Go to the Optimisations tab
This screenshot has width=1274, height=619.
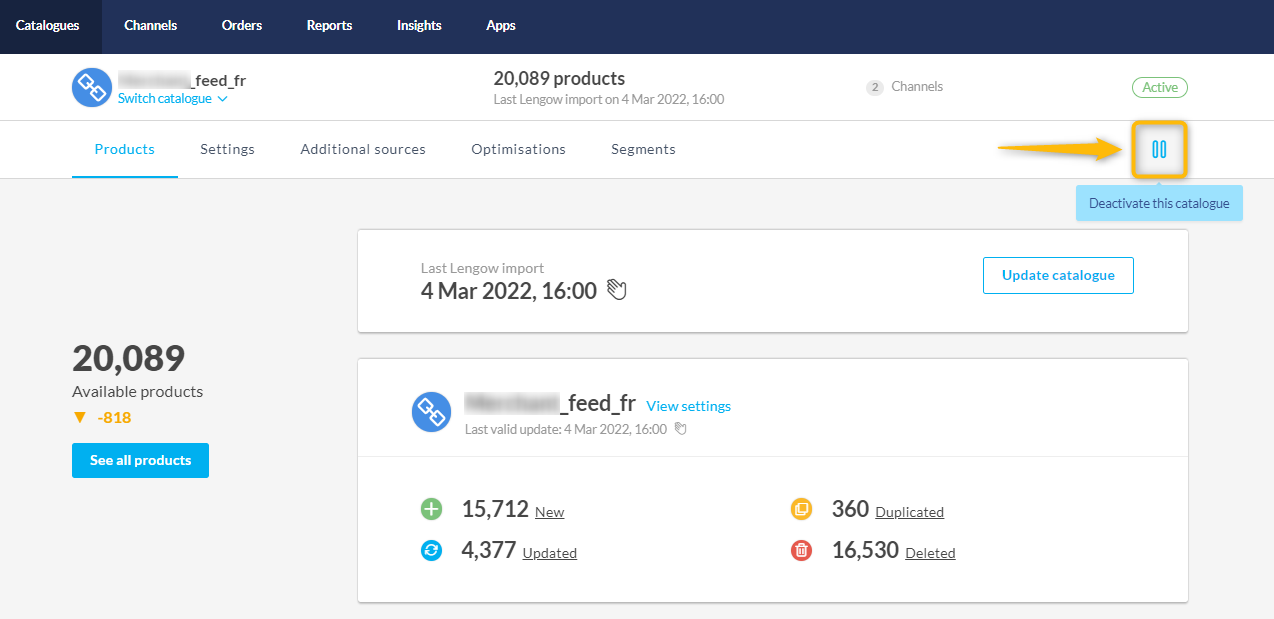point(518,150)
